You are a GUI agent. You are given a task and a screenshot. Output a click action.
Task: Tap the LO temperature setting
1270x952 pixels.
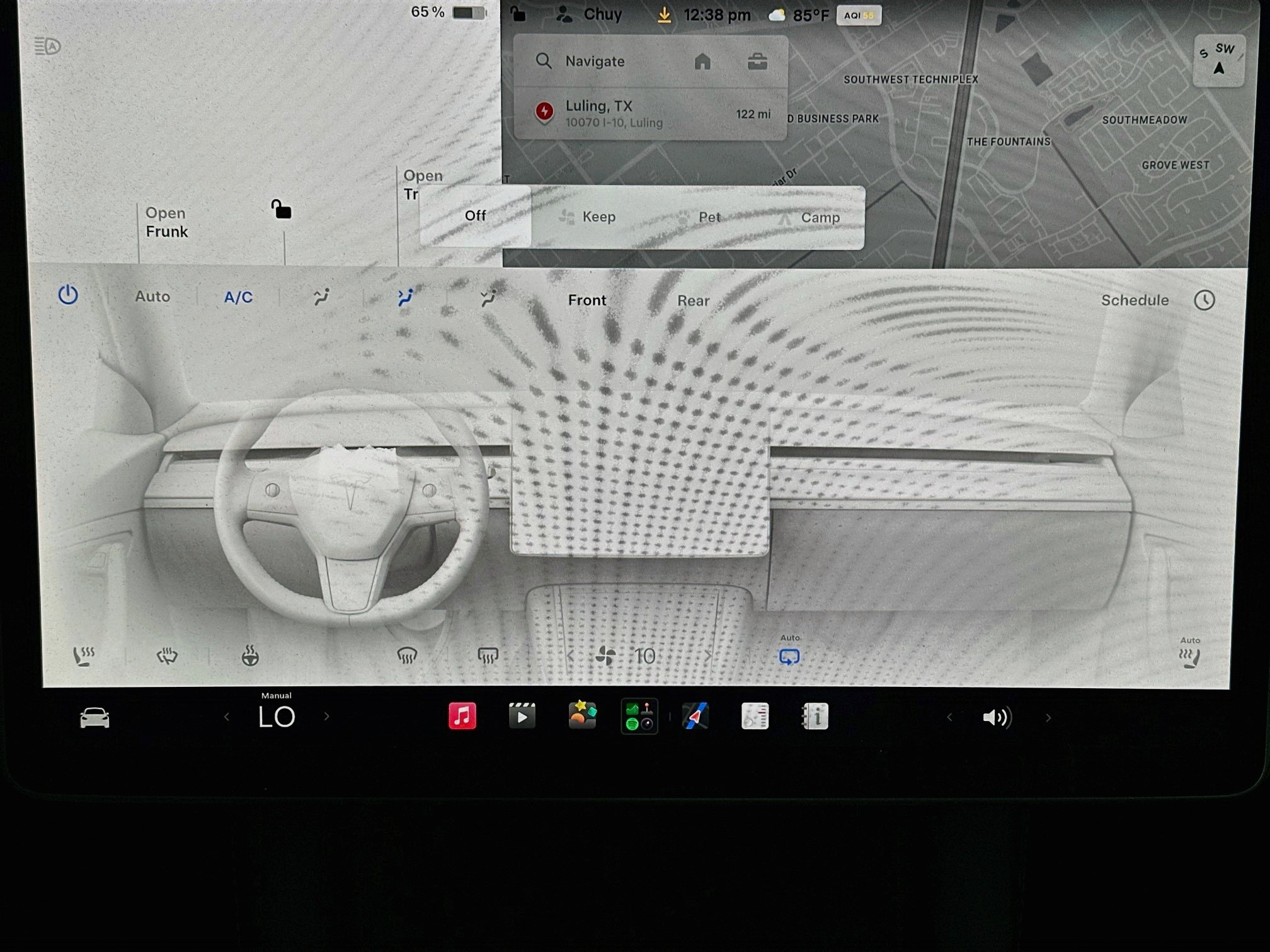point(277,717)
